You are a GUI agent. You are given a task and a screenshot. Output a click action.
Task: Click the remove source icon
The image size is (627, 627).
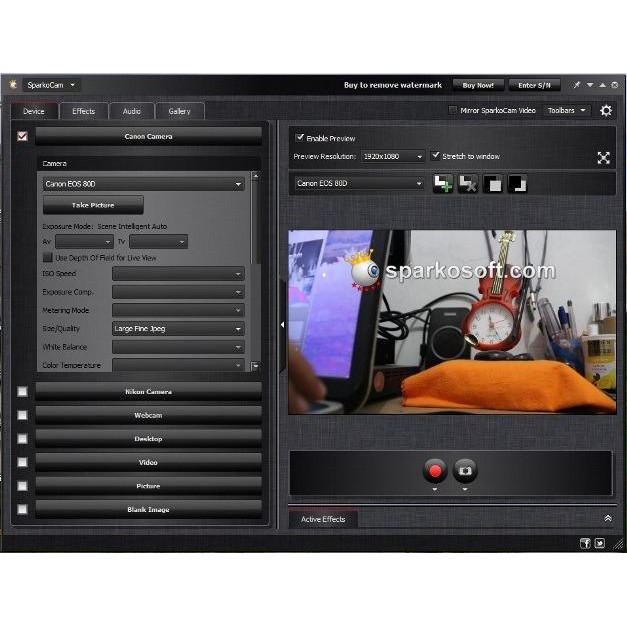[x=467, y=184]
